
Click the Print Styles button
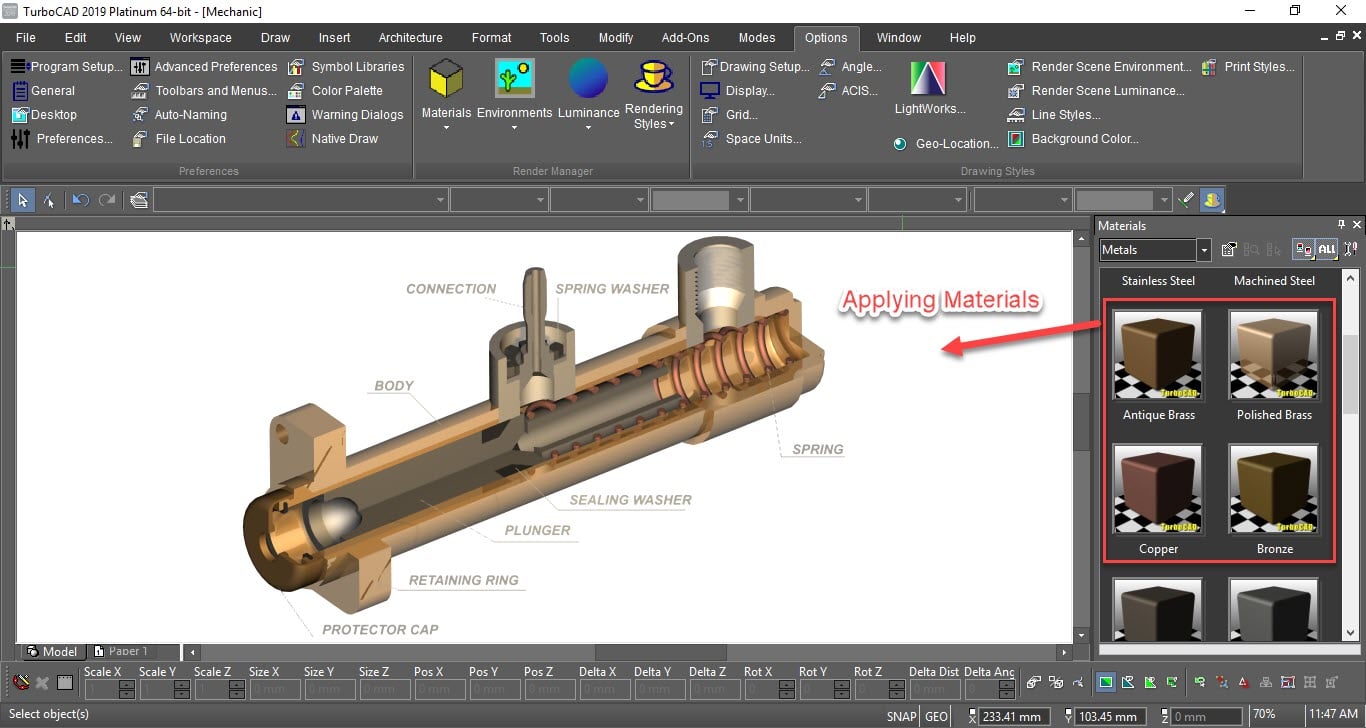pyautogui.click(x=1249, y=67)
